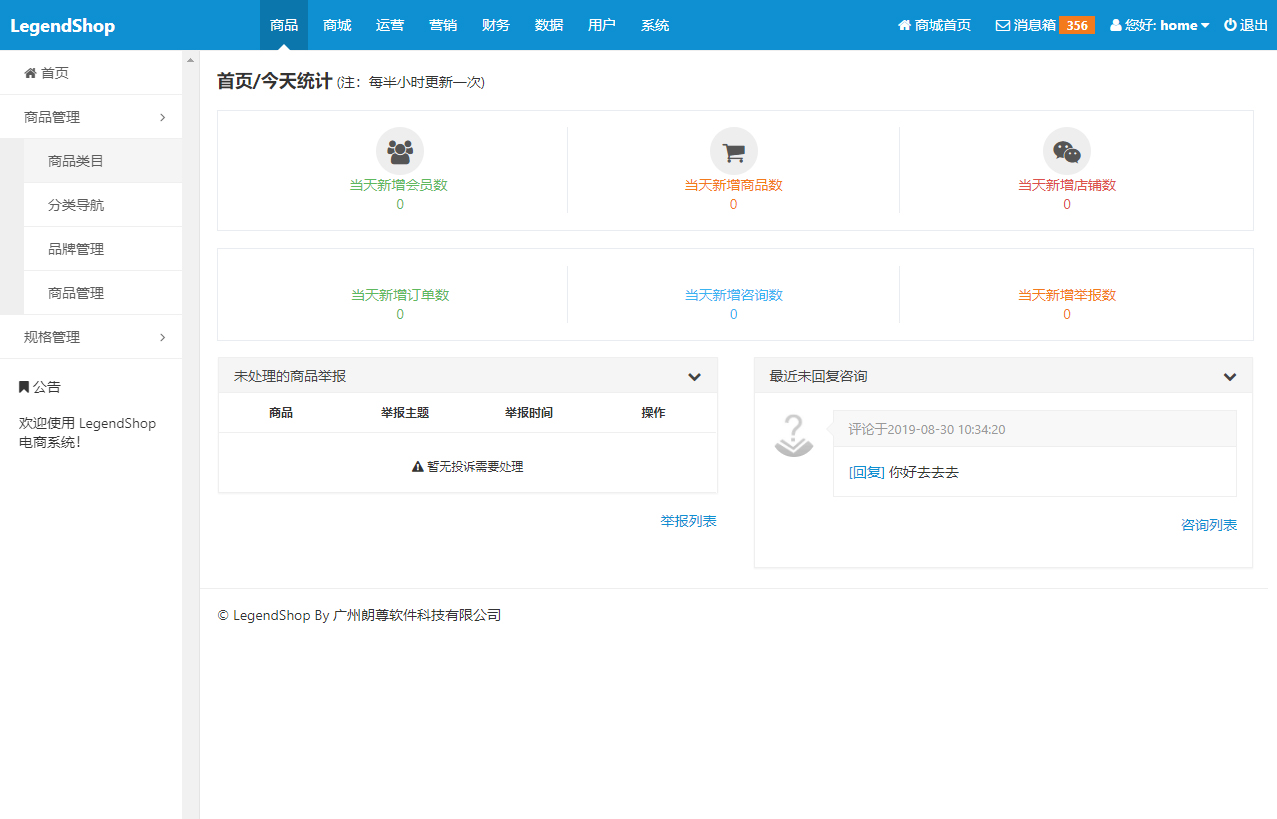Open the 举报列表 link
Screen dimensions: 1277x819
pyautogui.click(x=688, y=521)
